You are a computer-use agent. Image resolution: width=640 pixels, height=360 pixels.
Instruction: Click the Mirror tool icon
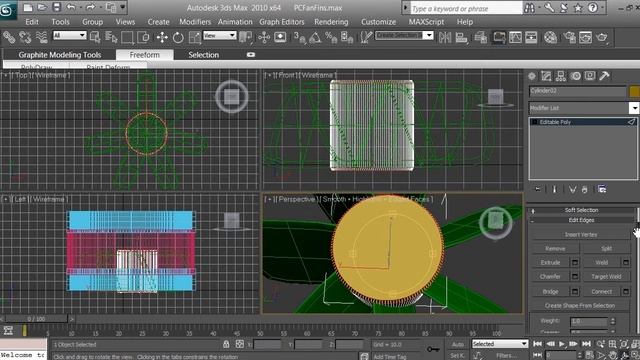[445, 38]
